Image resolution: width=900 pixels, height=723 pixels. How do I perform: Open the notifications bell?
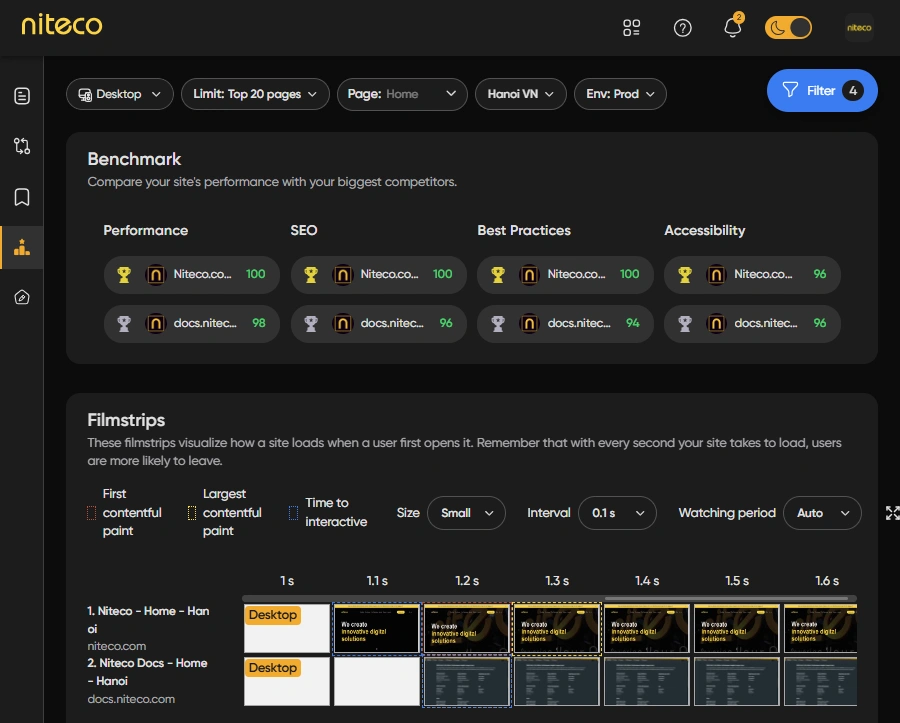[x=733, y=26]
